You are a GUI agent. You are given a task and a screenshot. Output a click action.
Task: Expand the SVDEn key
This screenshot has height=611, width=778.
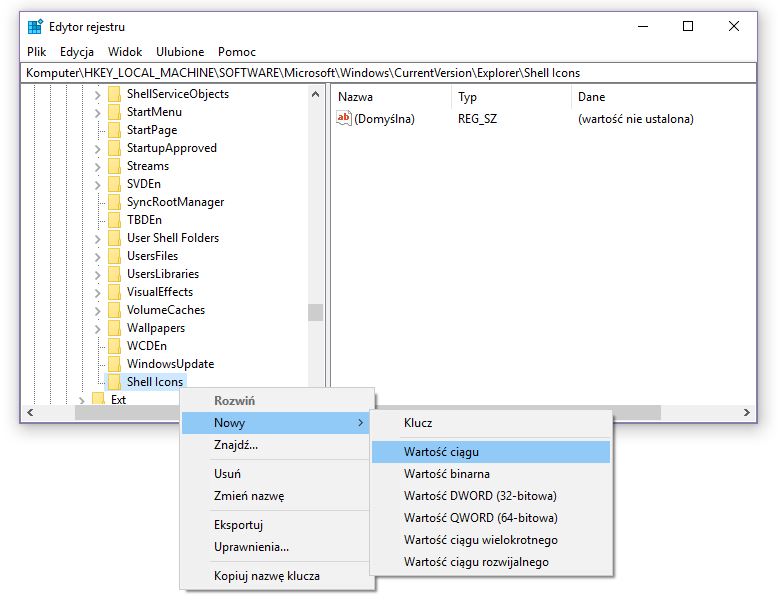97,185
